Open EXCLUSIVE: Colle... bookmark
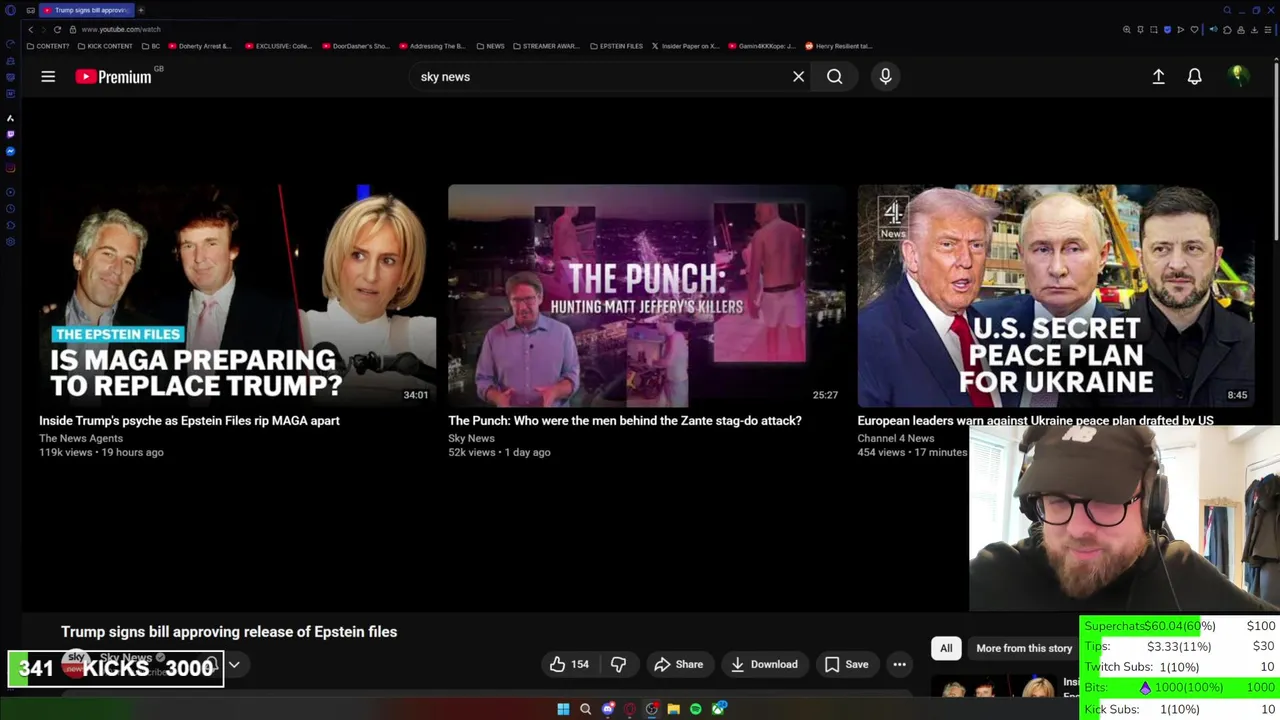1280x720 pixels. point(278,46)
